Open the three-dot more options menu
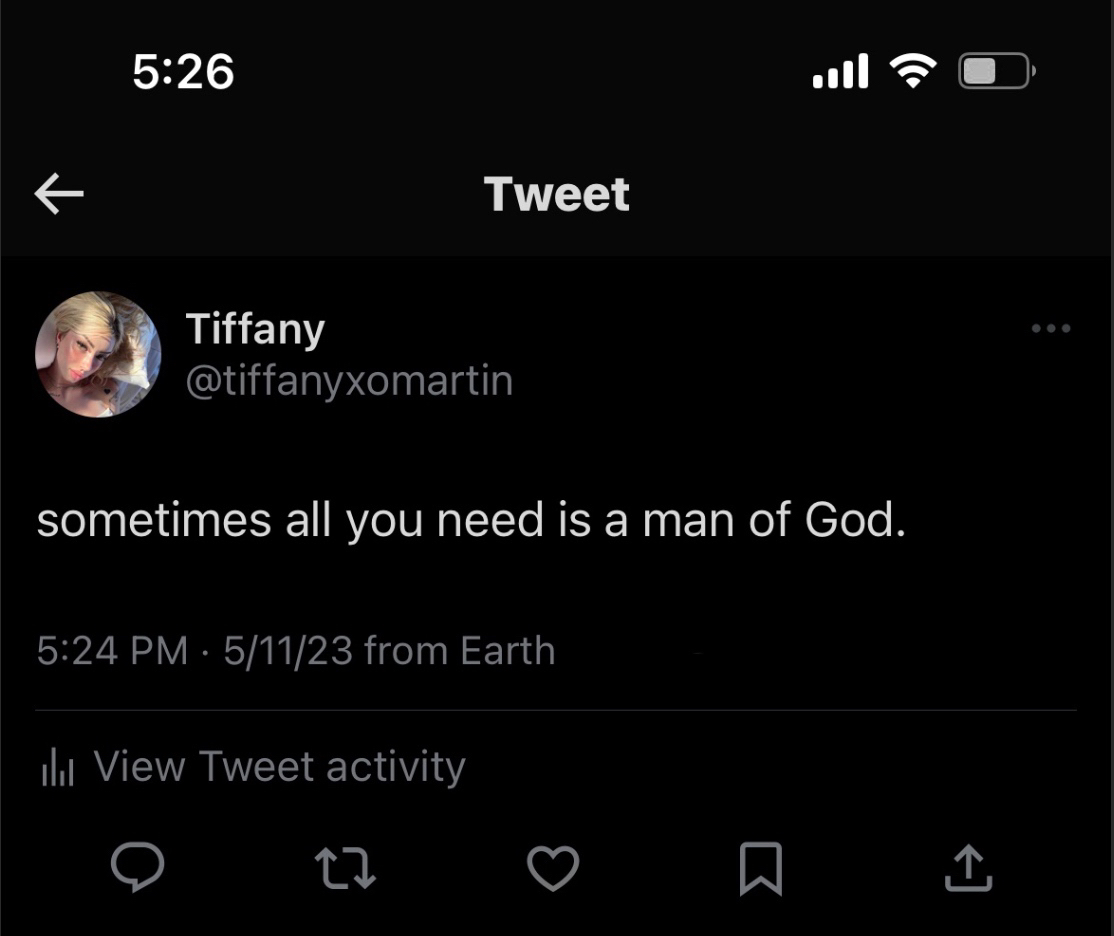This screenshot has width=1114, height=936. [1051, 328]
